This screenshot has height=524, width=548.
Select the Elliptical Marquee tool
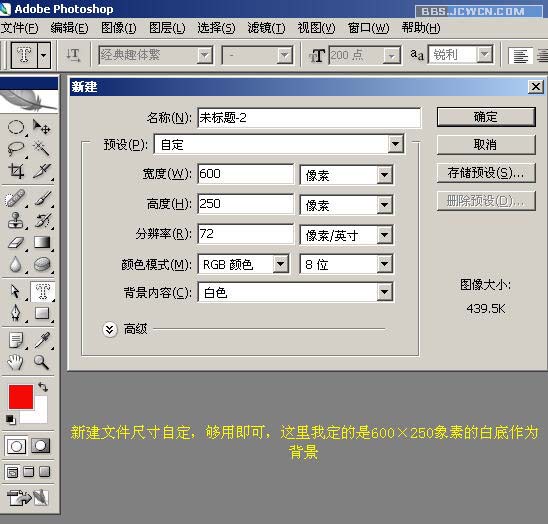point(16,127)
